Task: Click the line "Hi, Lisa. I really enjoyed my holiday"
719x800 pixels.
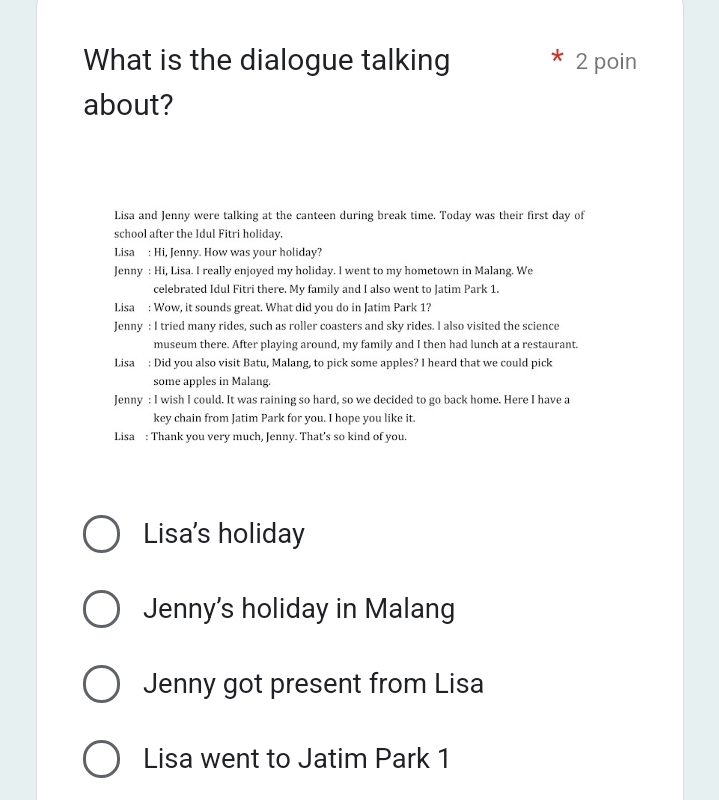Action: [343, 280]
